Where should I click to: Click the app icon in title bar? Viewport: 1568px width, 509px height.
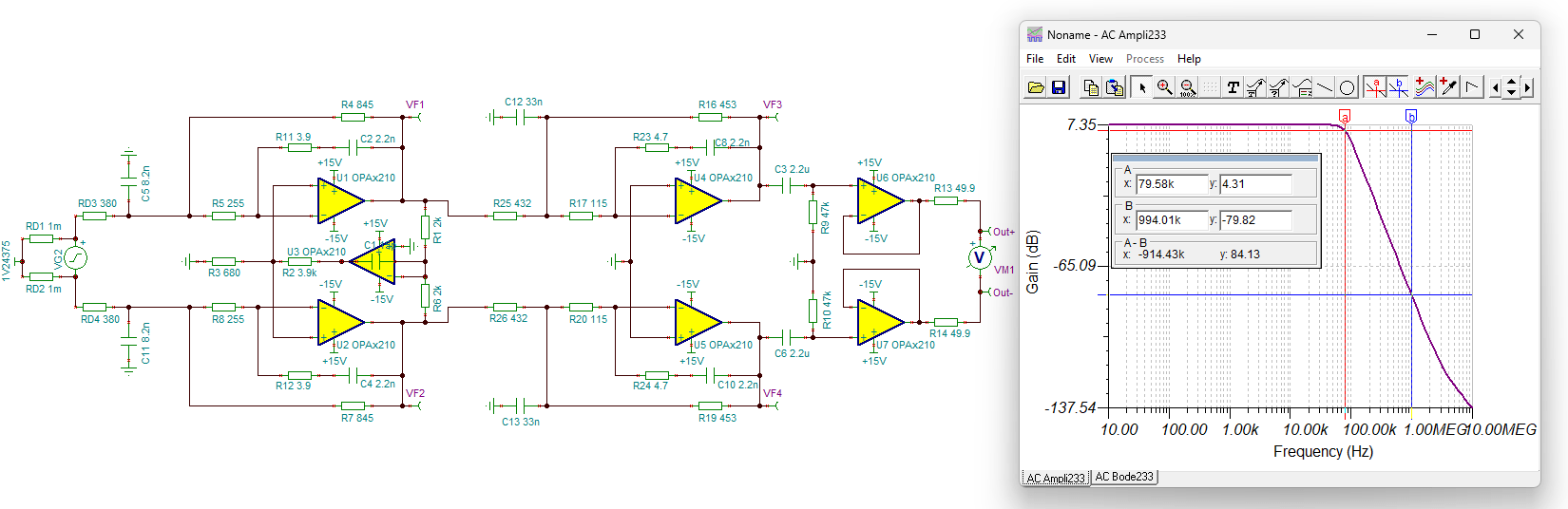click(1035, 34)
